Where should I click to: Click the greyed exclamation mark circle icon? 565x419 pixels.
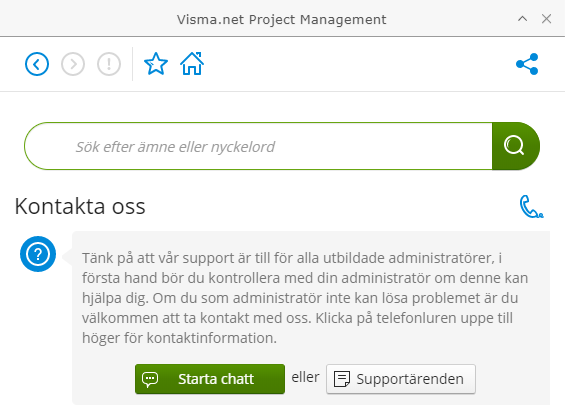[109, 64]
